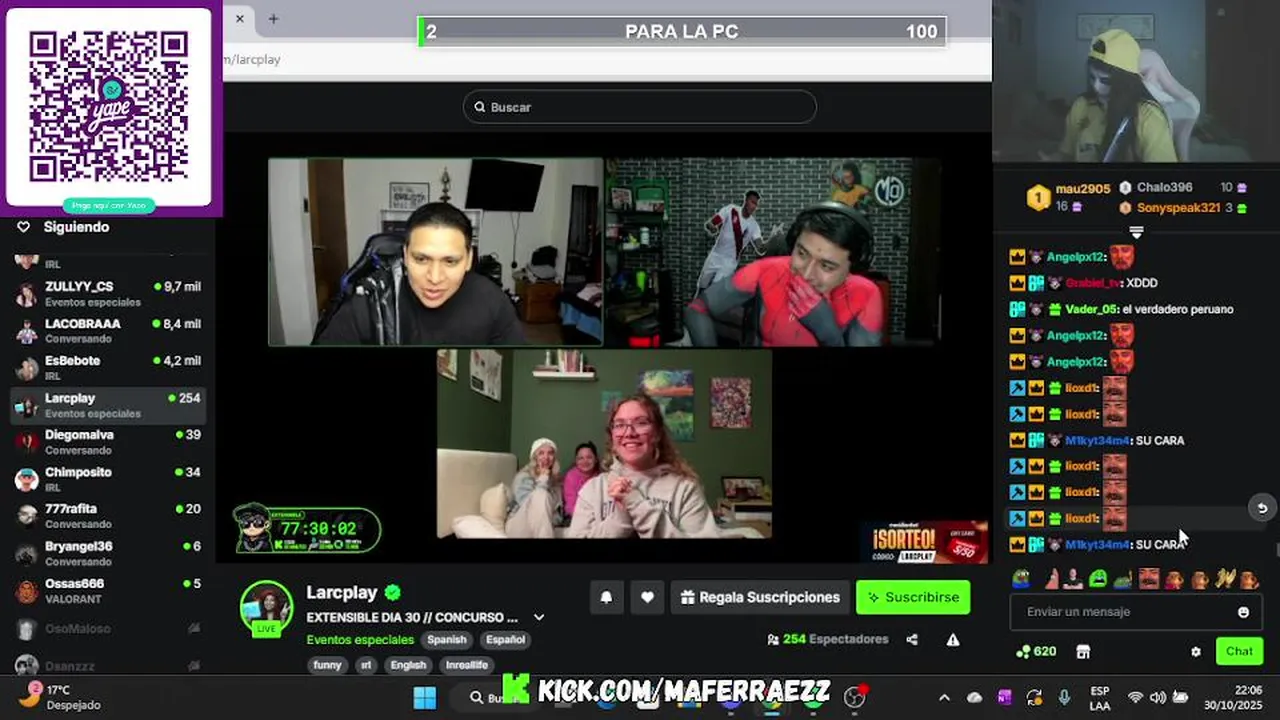This screenshot has height=720, width=1280.
Task: Open the share stream icon
Action: pyautogui.click(x=912, y=639)
